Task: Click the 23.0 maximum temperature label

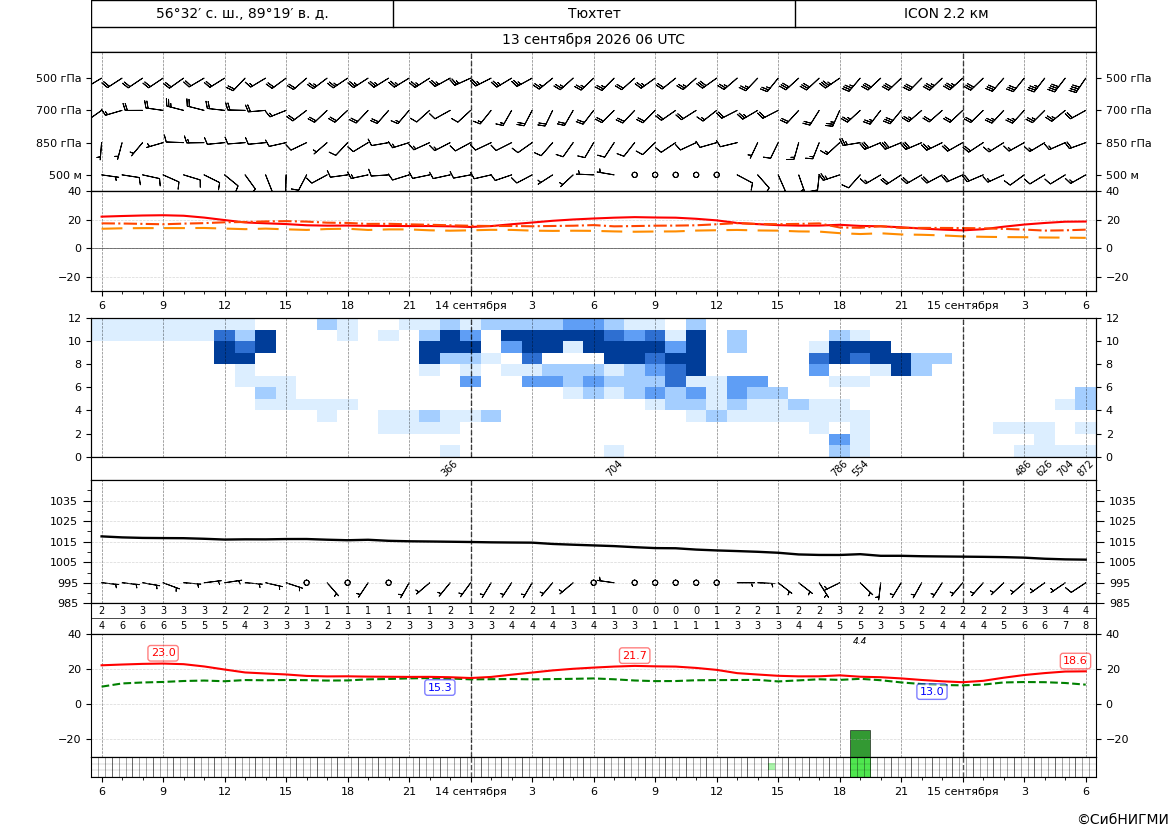Action: point(163,653)
